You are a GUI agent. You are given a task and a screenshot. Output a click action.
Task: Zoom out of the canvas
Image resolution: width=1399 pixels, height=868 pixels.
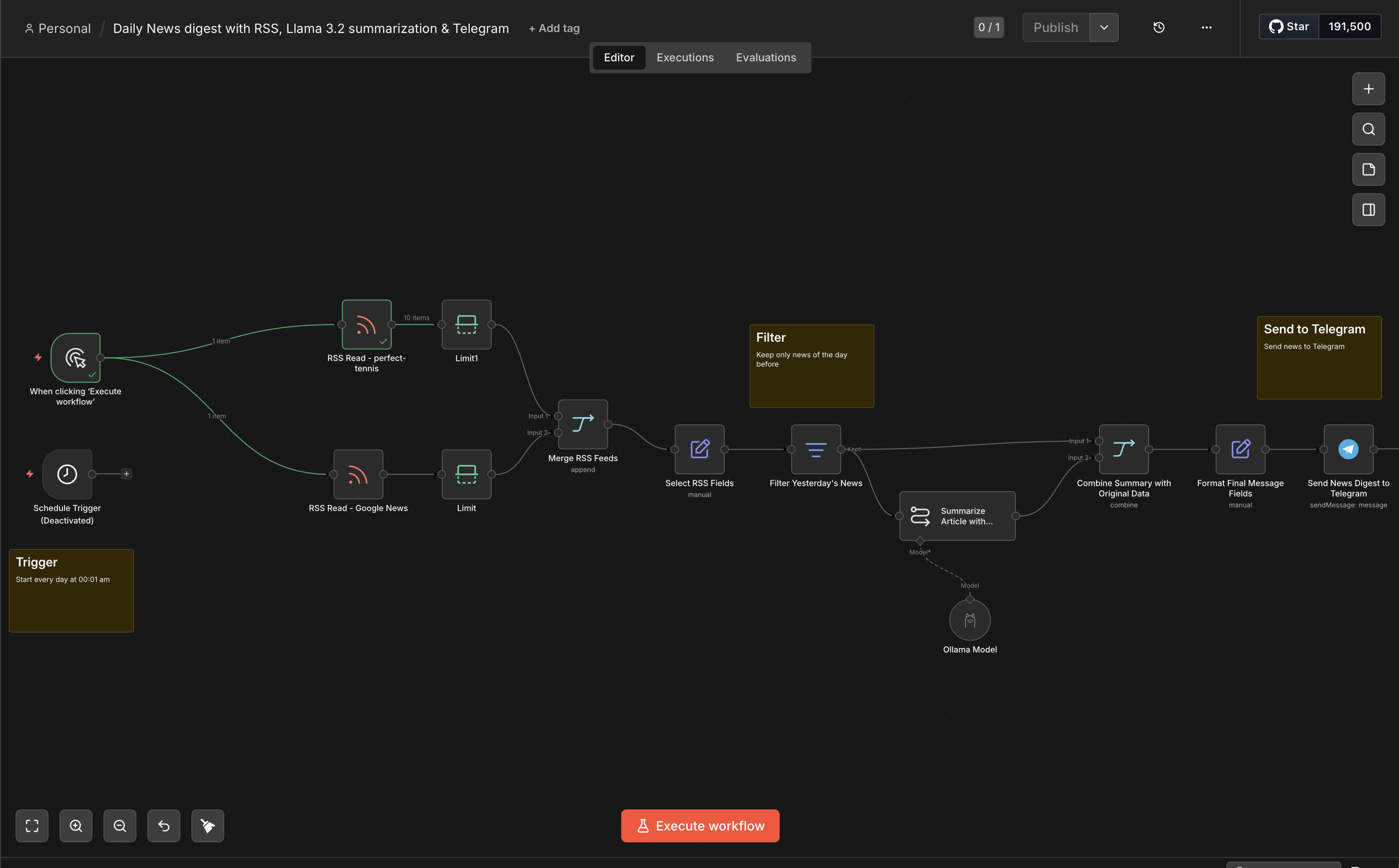120,825
